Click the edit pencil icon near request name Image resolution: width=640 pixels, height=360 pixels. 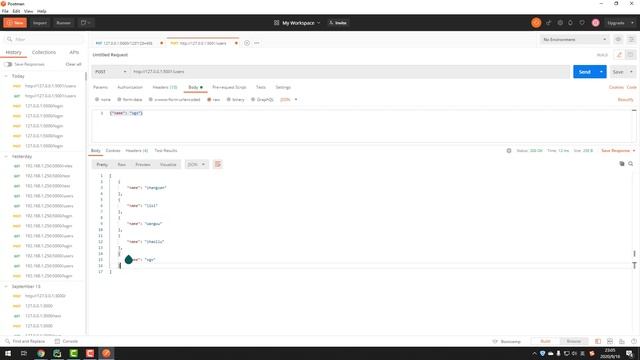click(x=619, y=55)
